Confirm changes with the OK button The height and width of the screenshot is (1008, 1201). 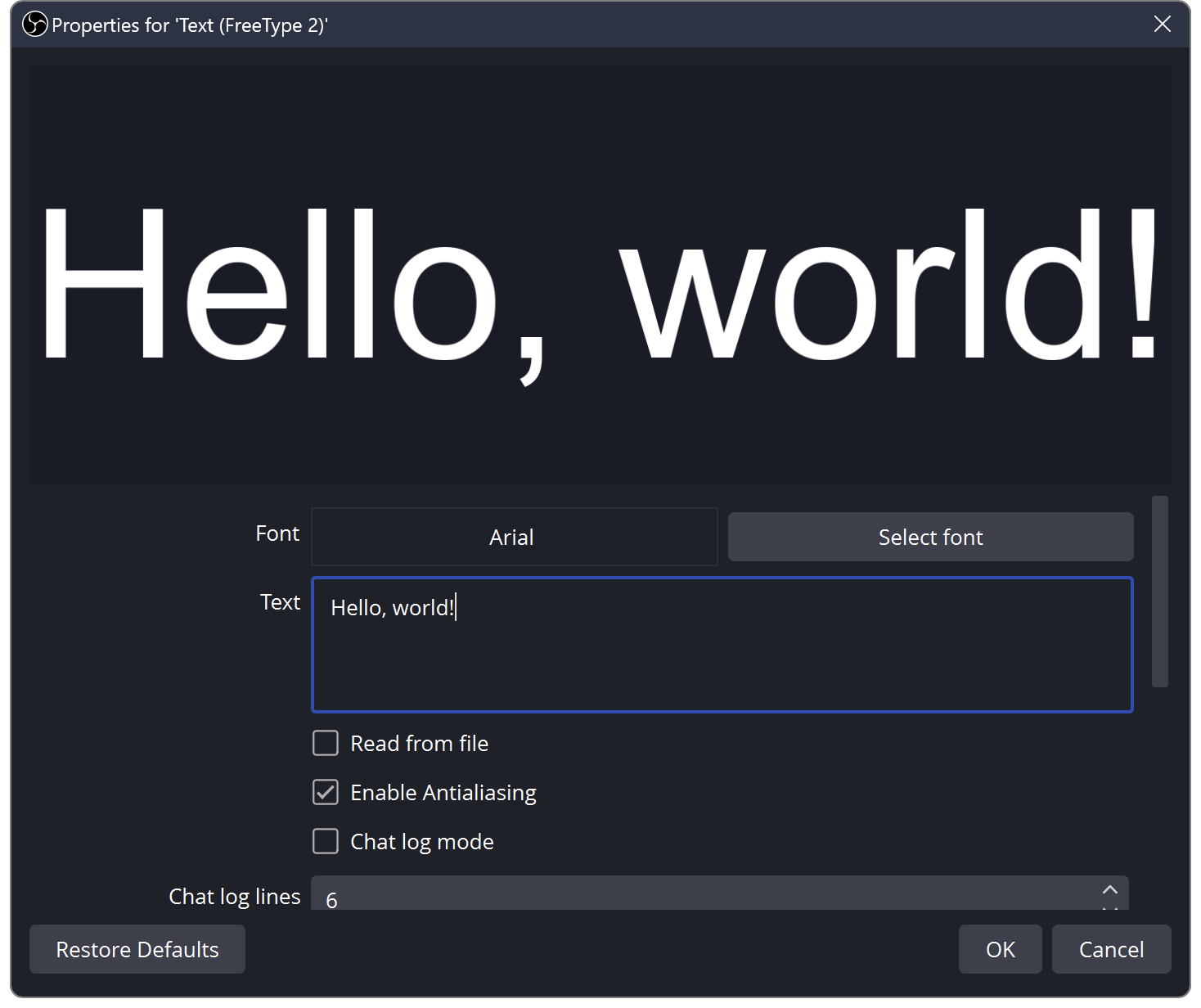point(1000,949)
